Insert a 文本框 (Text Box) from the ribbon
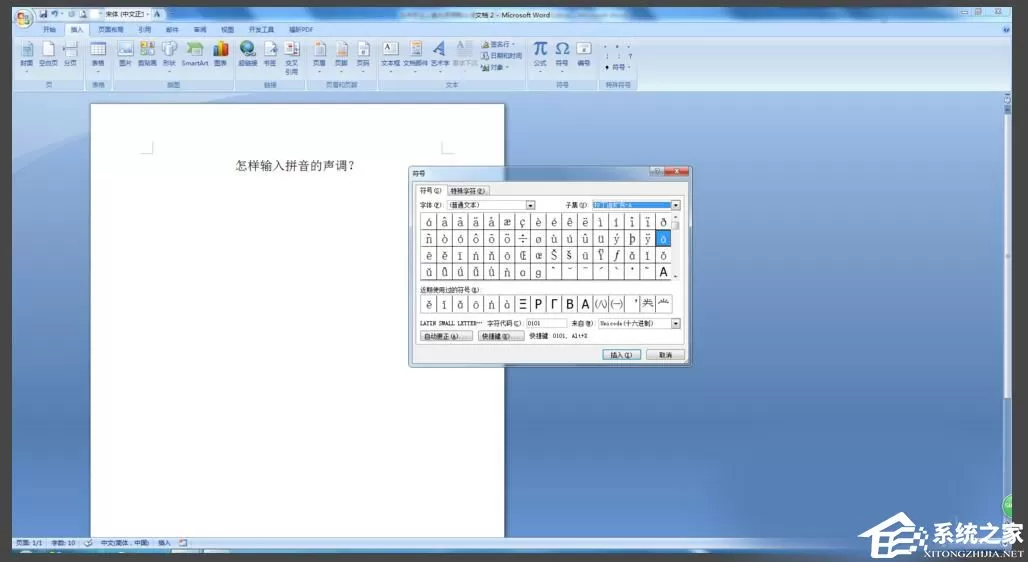This screenshot has height=562, width=1028. [390, 54]
